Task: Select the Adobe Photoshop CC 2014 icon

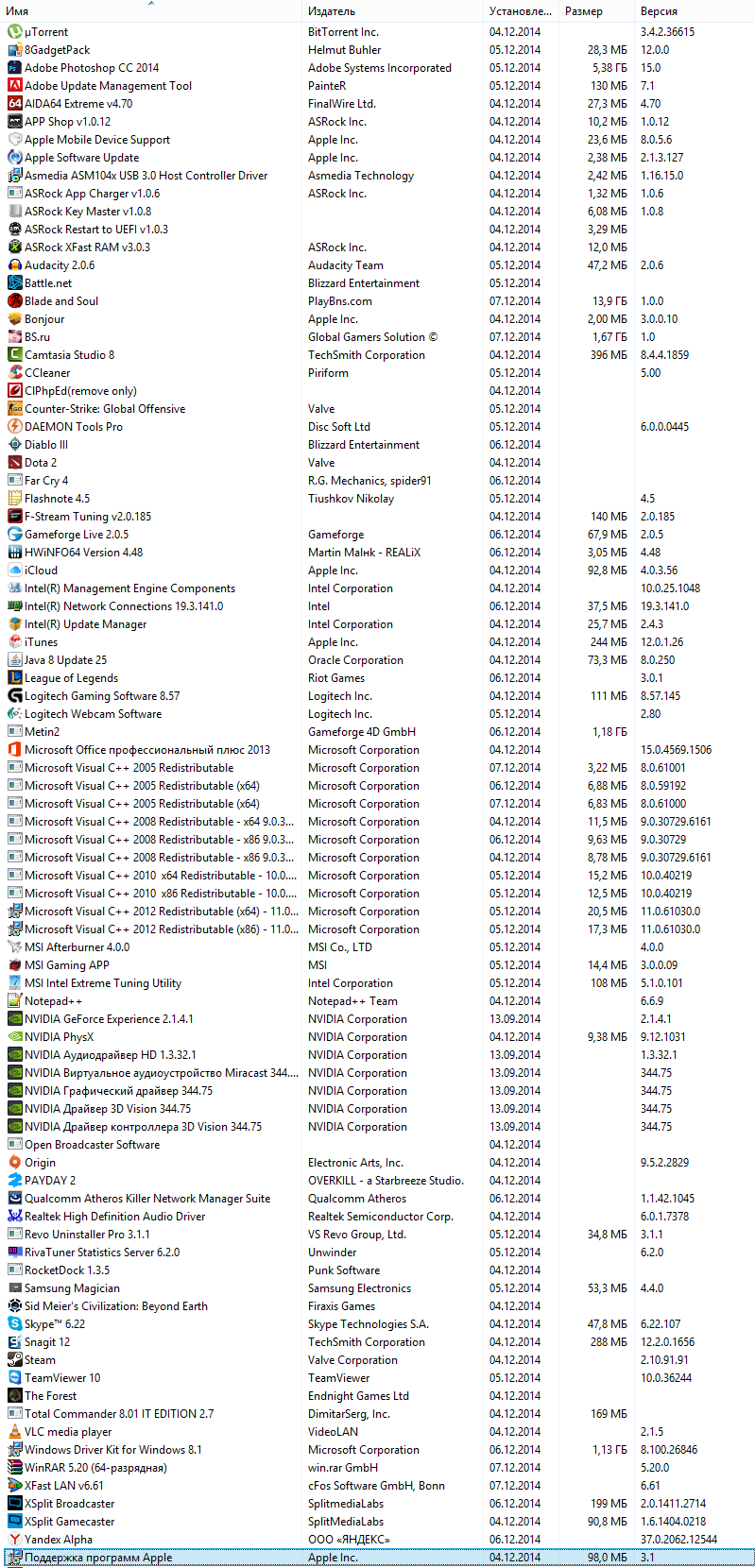Action: coord(15,67)
